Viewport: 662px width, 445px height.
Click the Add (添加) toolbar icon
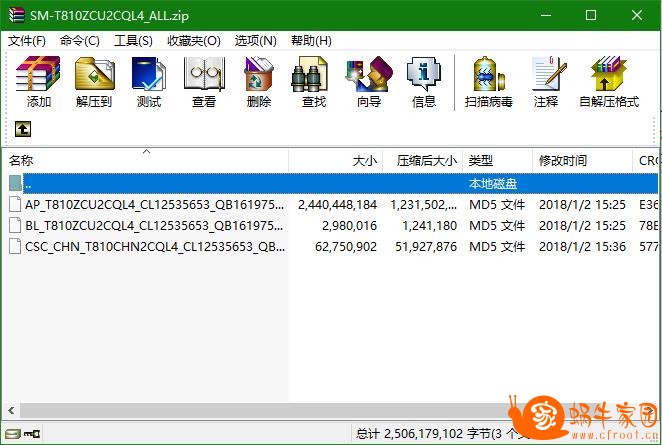(x=38, y=74)
